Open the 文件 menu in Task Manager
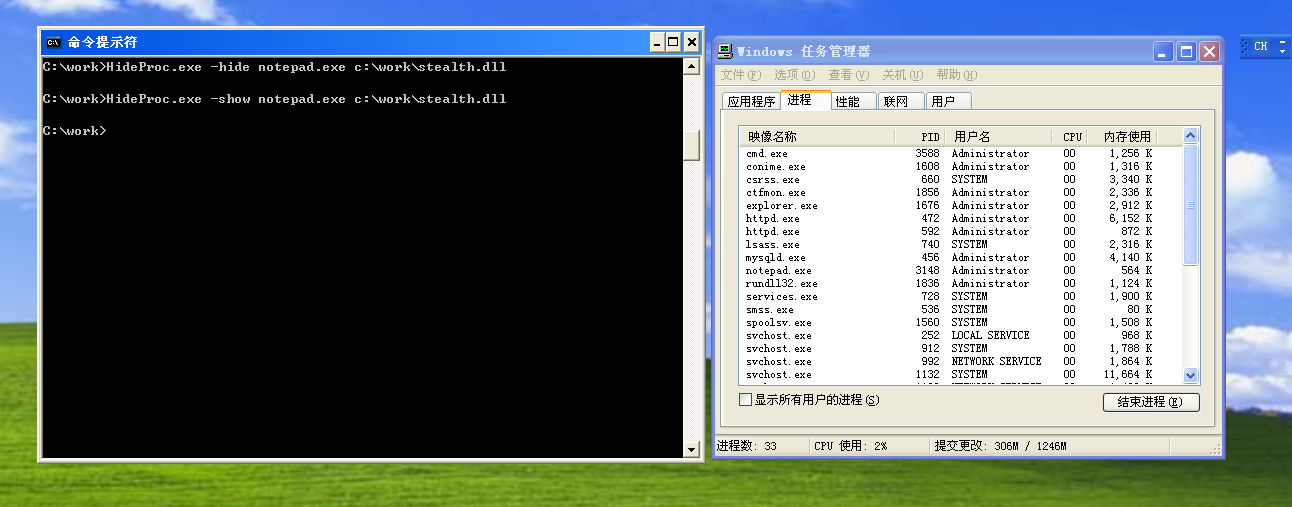This screenshot has height=507, width=1292. click(740, 75)
